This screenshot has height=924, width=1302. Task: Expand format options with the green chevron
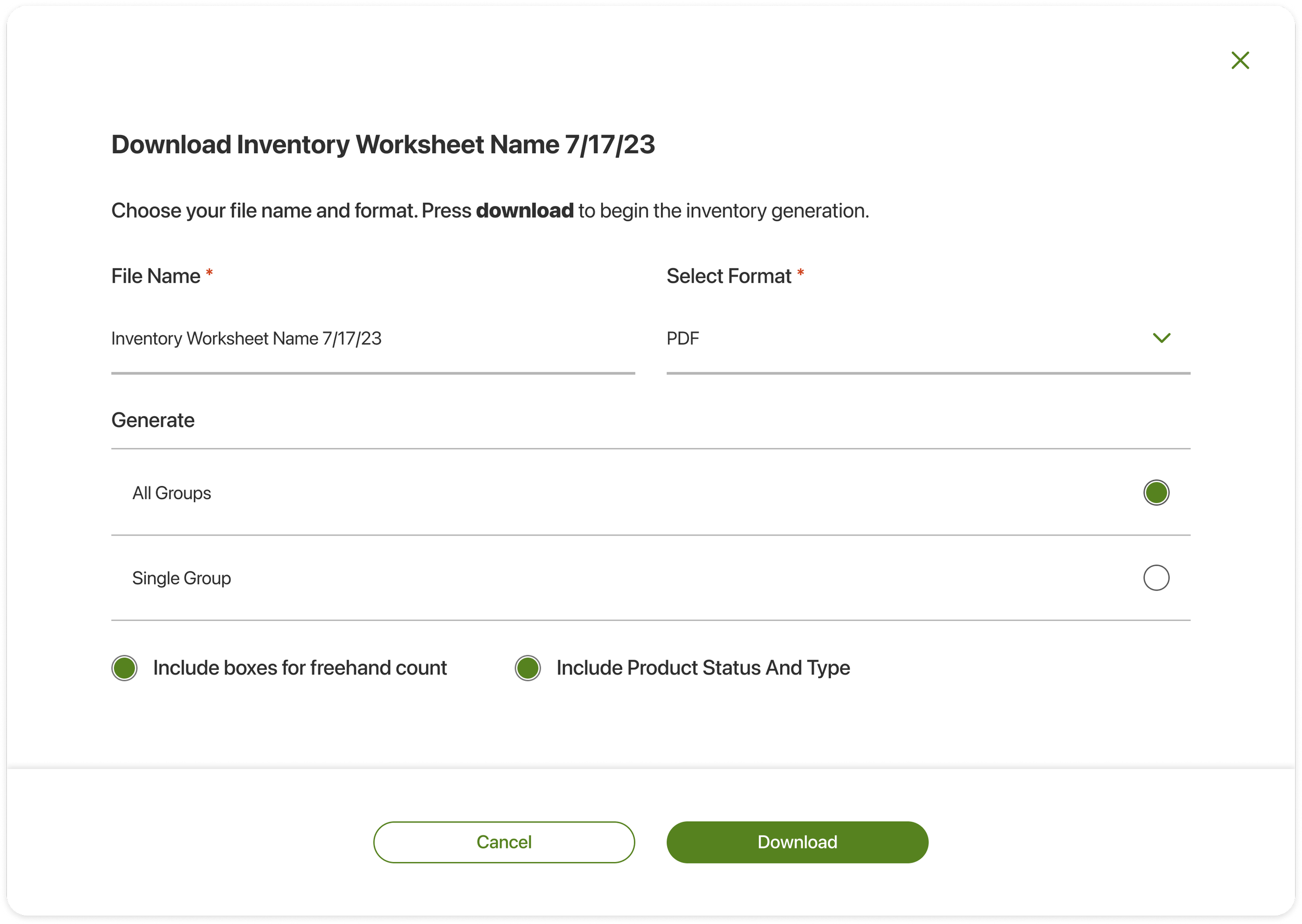pyautogui.click(x=1161, y=338)
